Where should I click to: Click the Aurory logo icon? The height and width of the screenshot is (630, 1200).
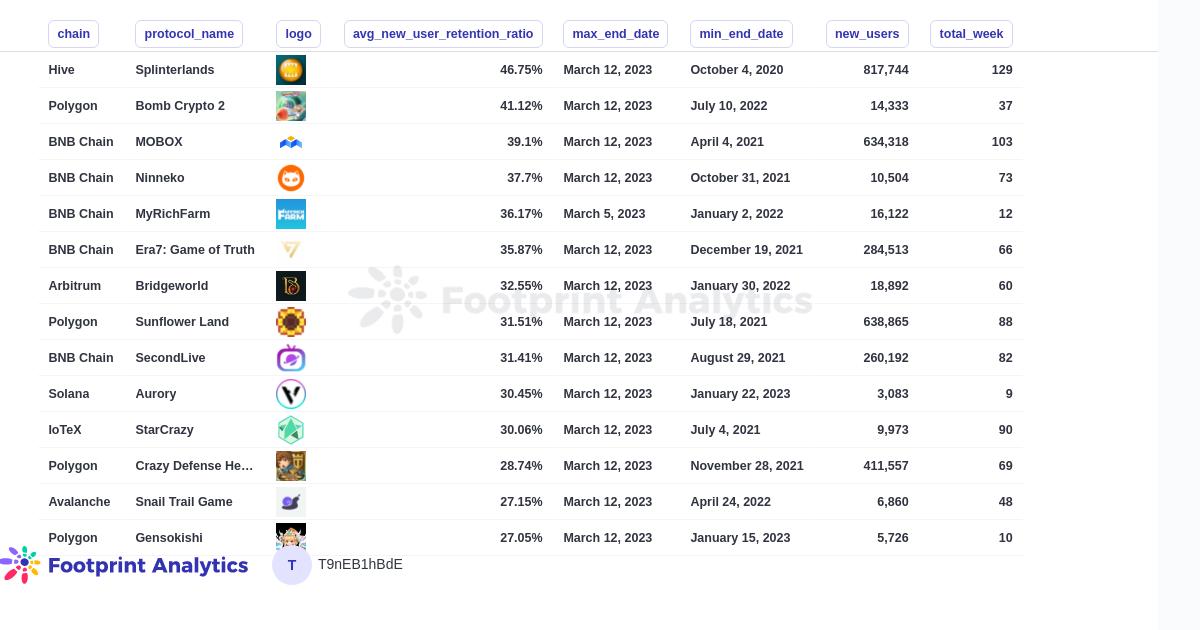[x=291, y=394]
